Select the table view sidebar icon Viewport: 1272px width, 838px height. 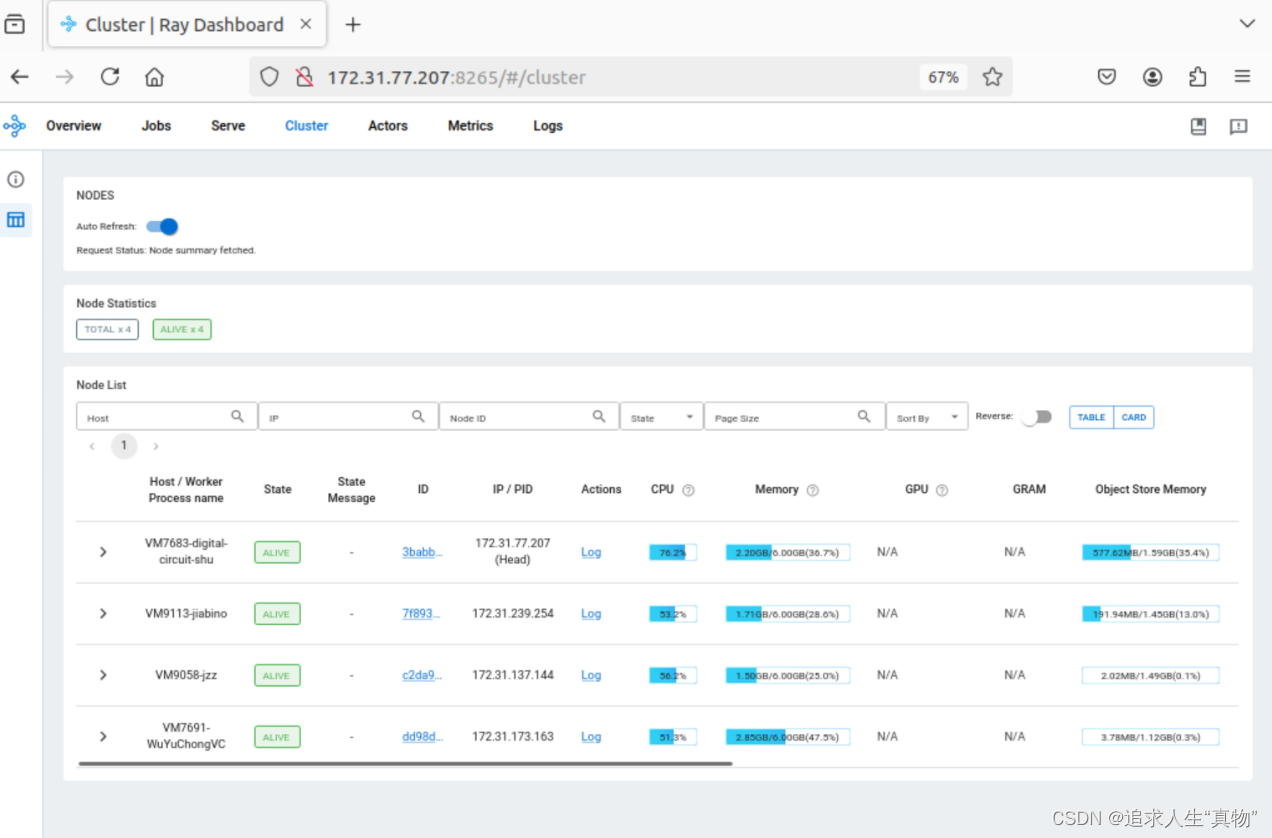(x=16, y=219)
